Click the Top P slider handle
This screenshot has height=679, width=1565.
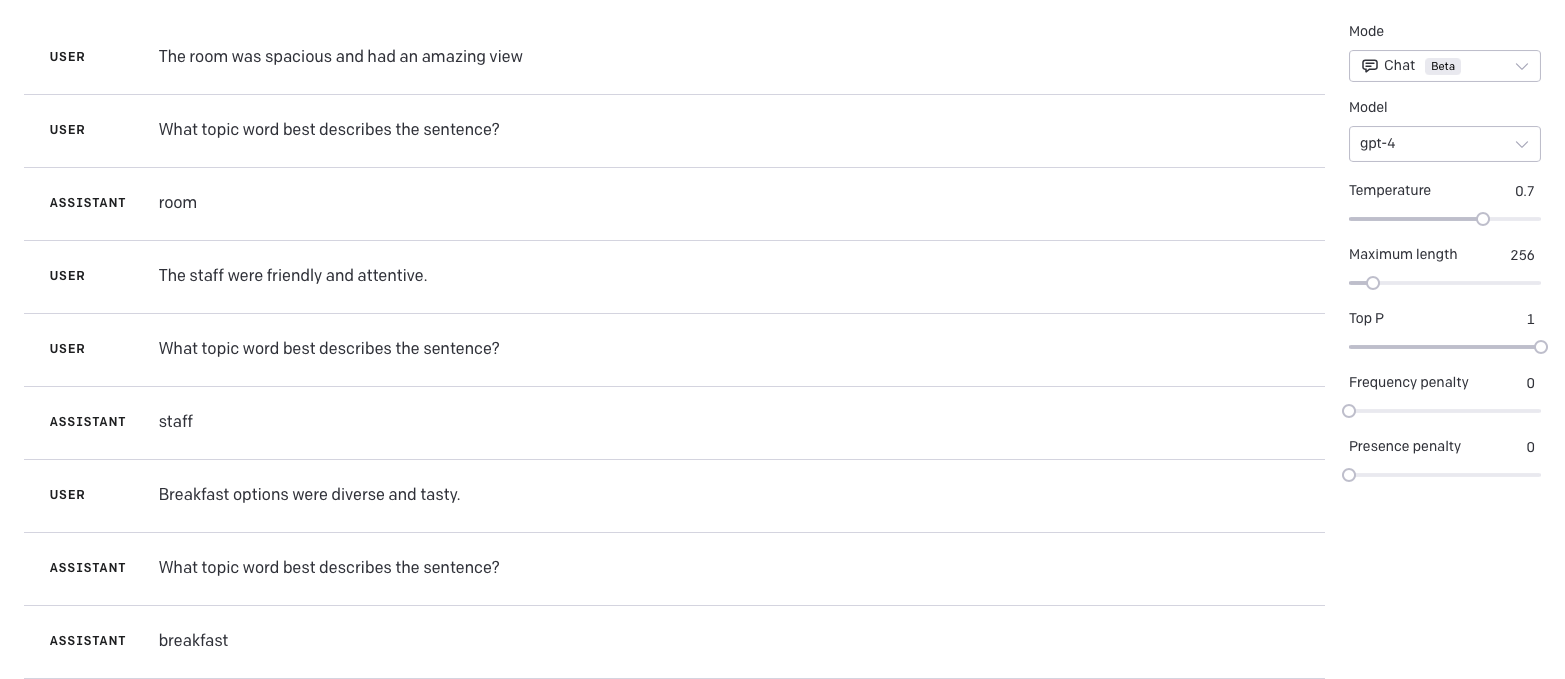(x=1541, y=347)
